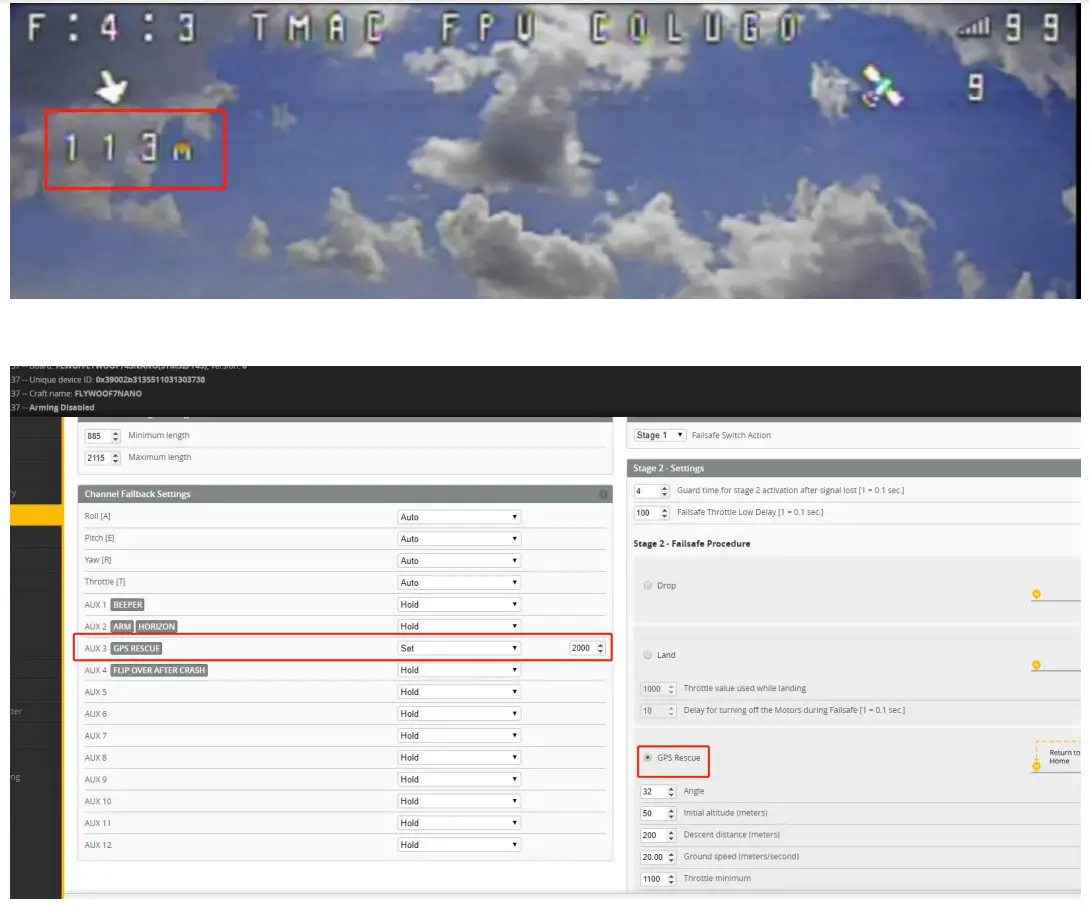The width and height of the screenshot is (1089, 906).
Task: Select the GPS Rescue failsafe radio button
Action: tap(647, 757)
